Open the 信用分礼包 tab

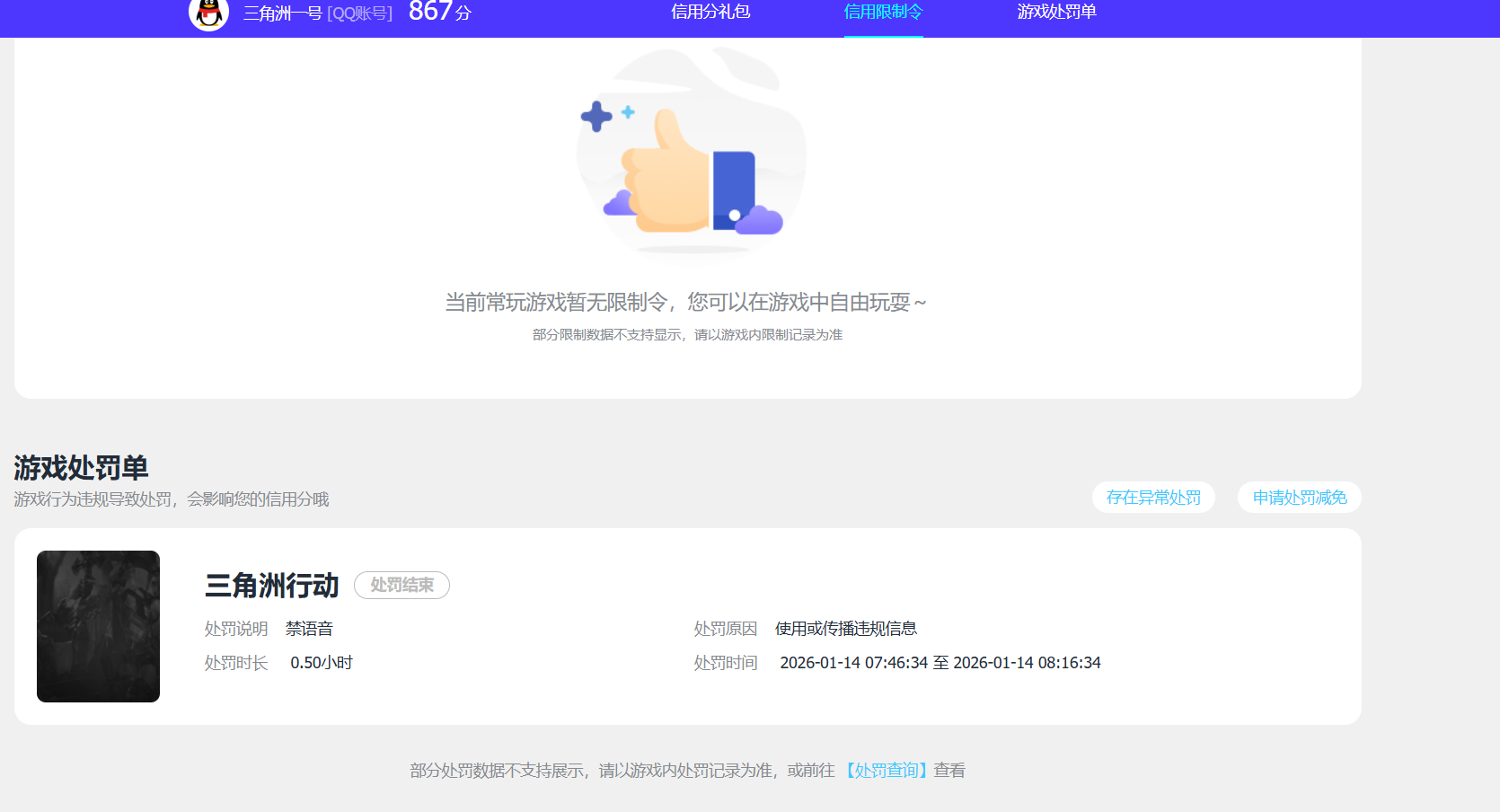pos(710,12)
